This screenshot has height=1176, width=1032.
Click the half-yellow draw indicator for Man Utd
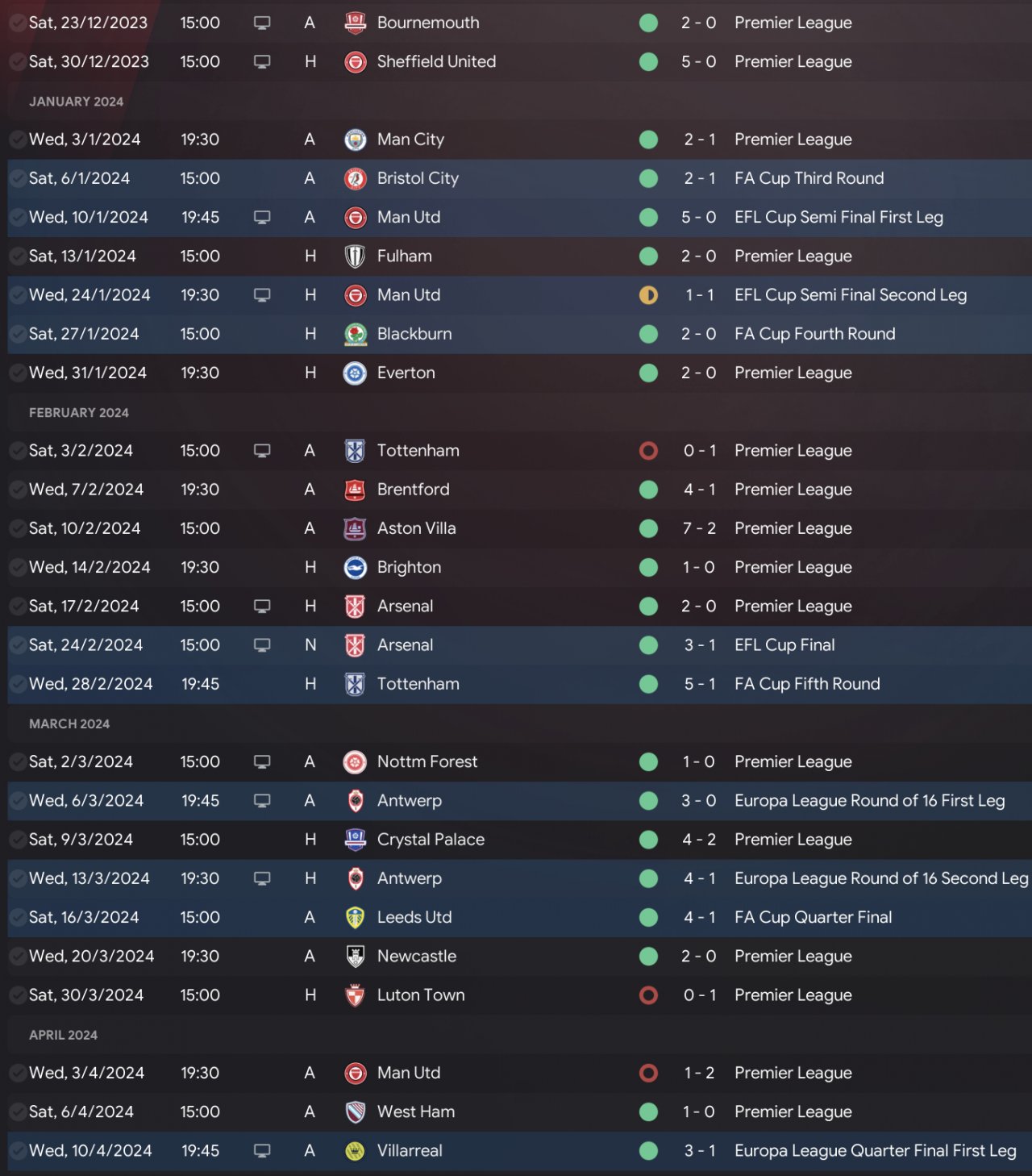click(x=648, y=295)
